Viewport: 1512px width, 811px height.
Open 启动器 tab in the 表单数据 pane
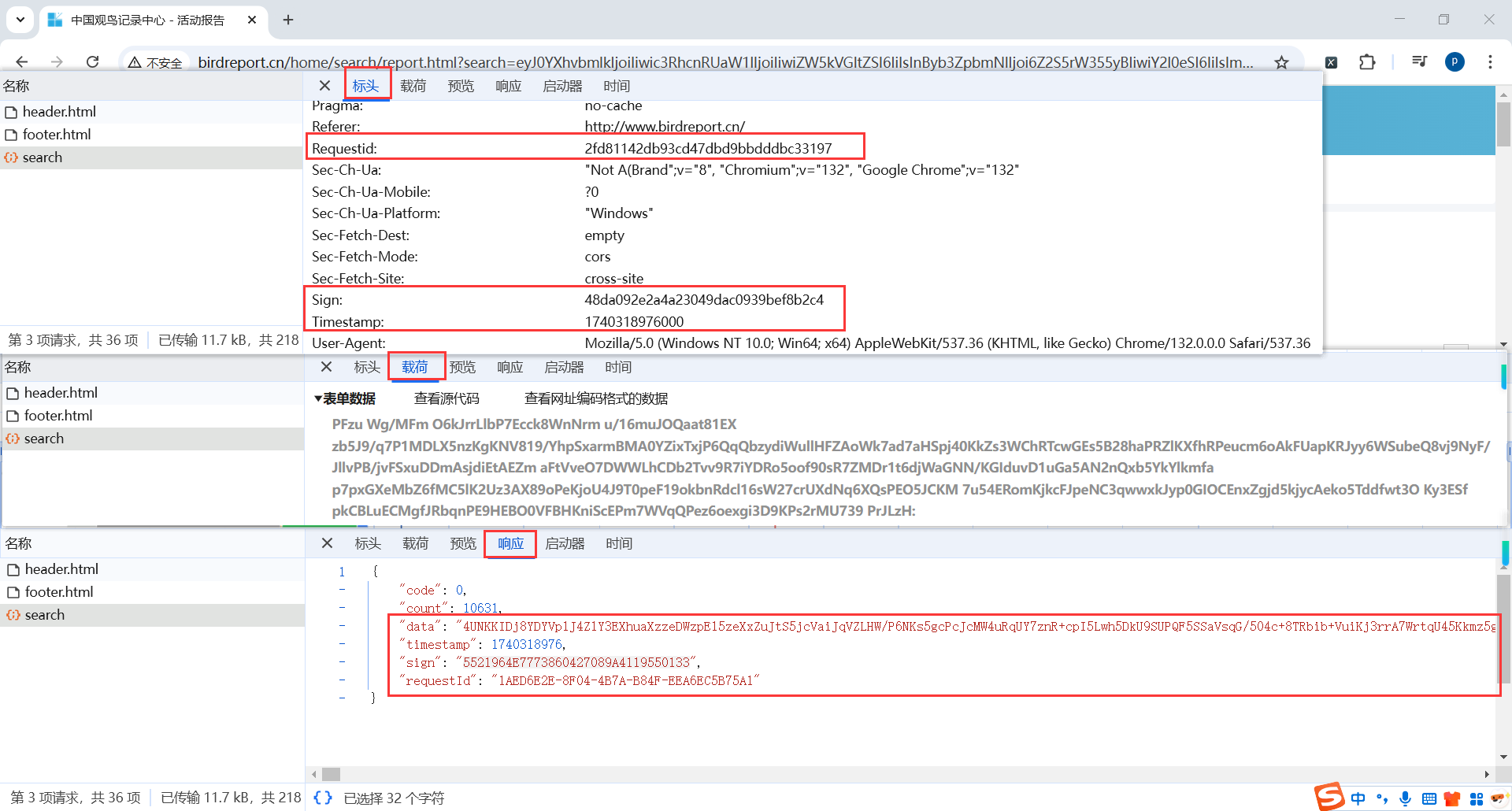[564, 367]
